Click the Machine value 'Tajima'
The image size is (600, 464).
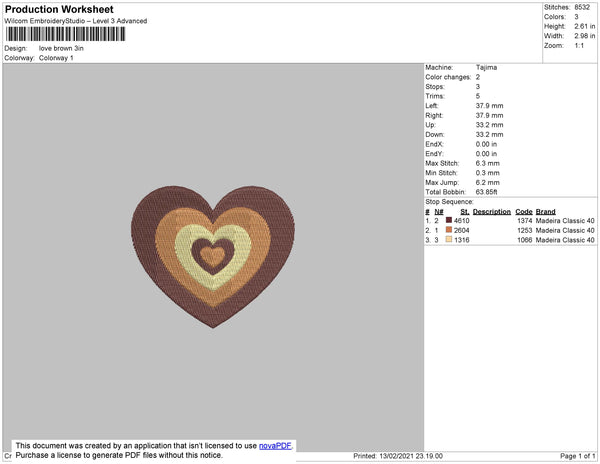click(x=486, y=67)
